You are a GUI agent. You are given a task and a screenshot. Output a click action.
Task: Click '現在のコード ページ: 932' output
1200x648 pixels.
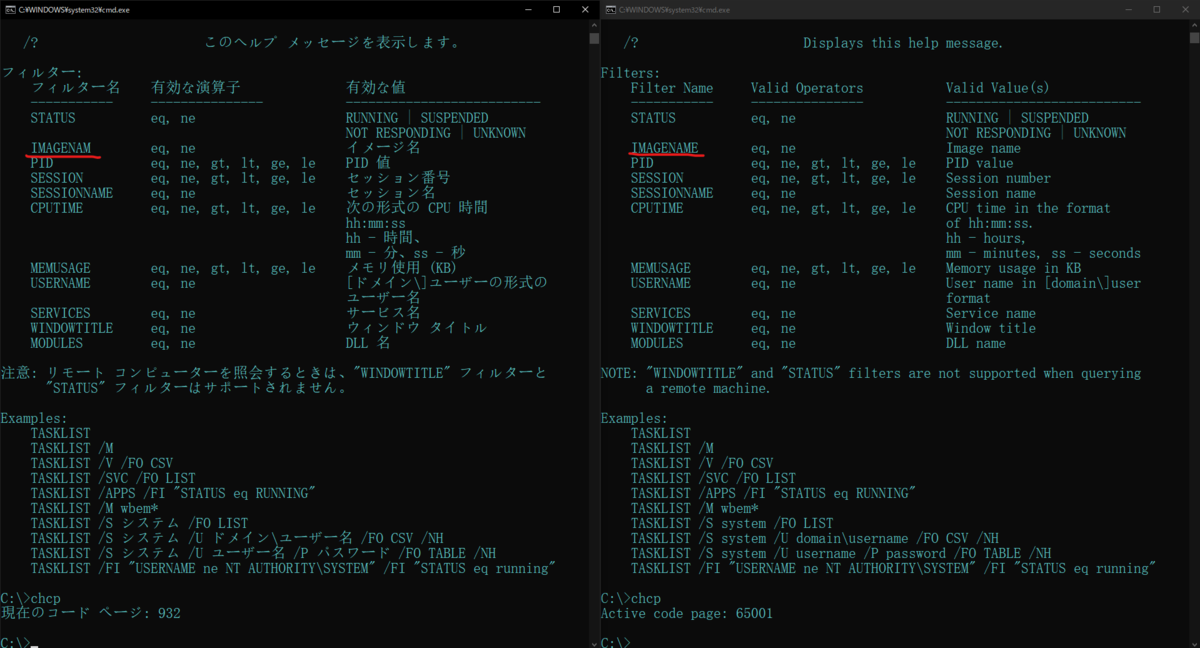(91, 613)
